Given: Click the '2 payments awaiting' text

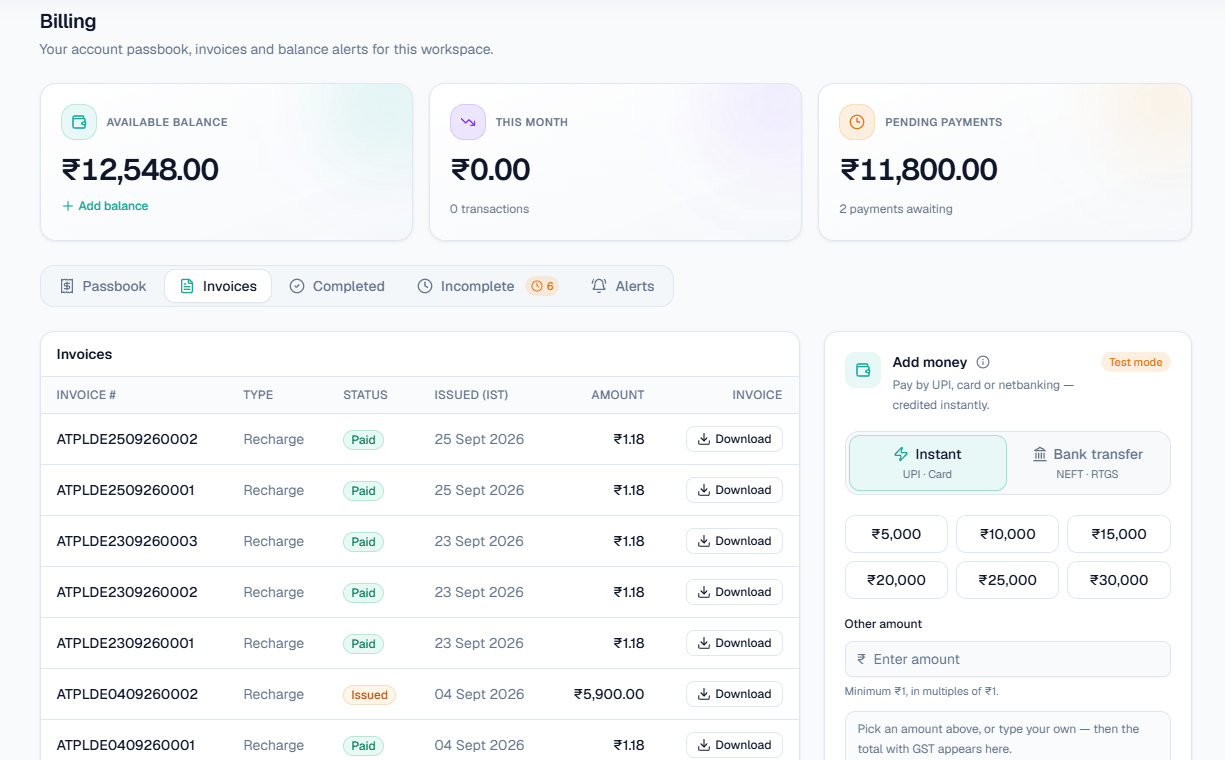Looking at the screenshot, I should click(x=896, y=209).
